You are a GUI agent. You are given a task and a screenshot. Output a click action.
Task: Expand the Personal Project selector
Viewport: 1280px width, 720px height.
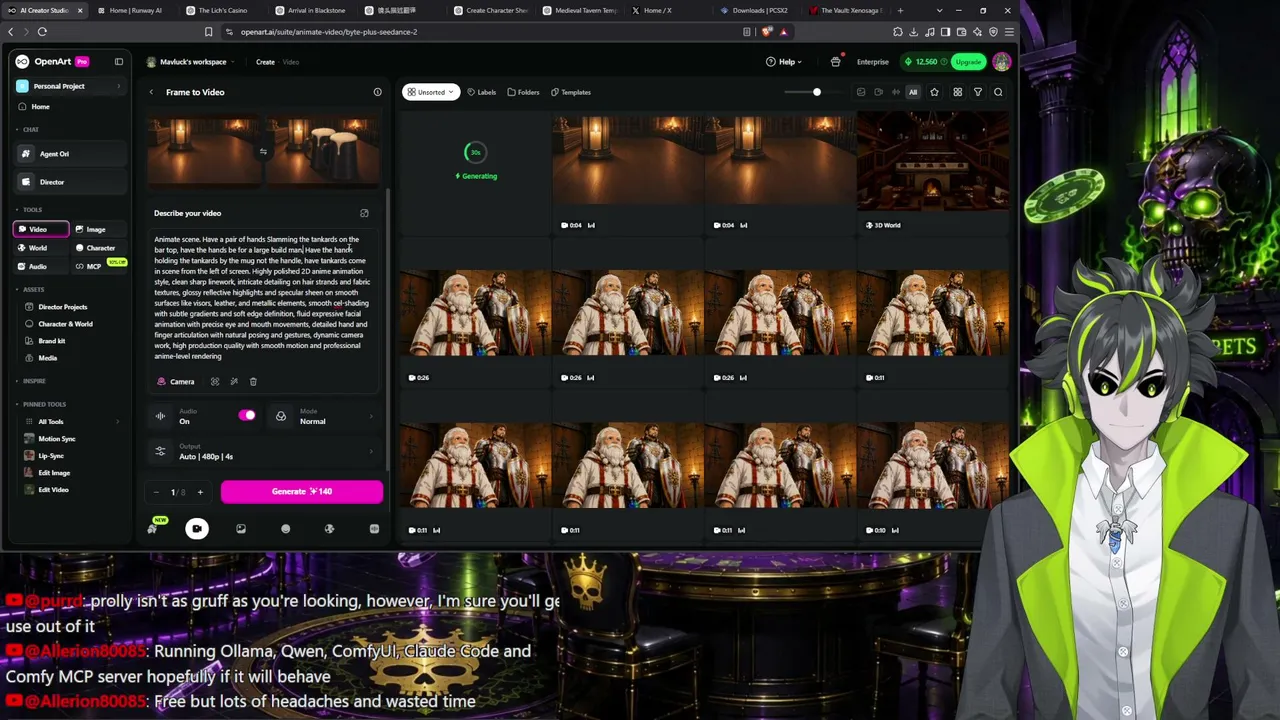(x=69, y=86)
